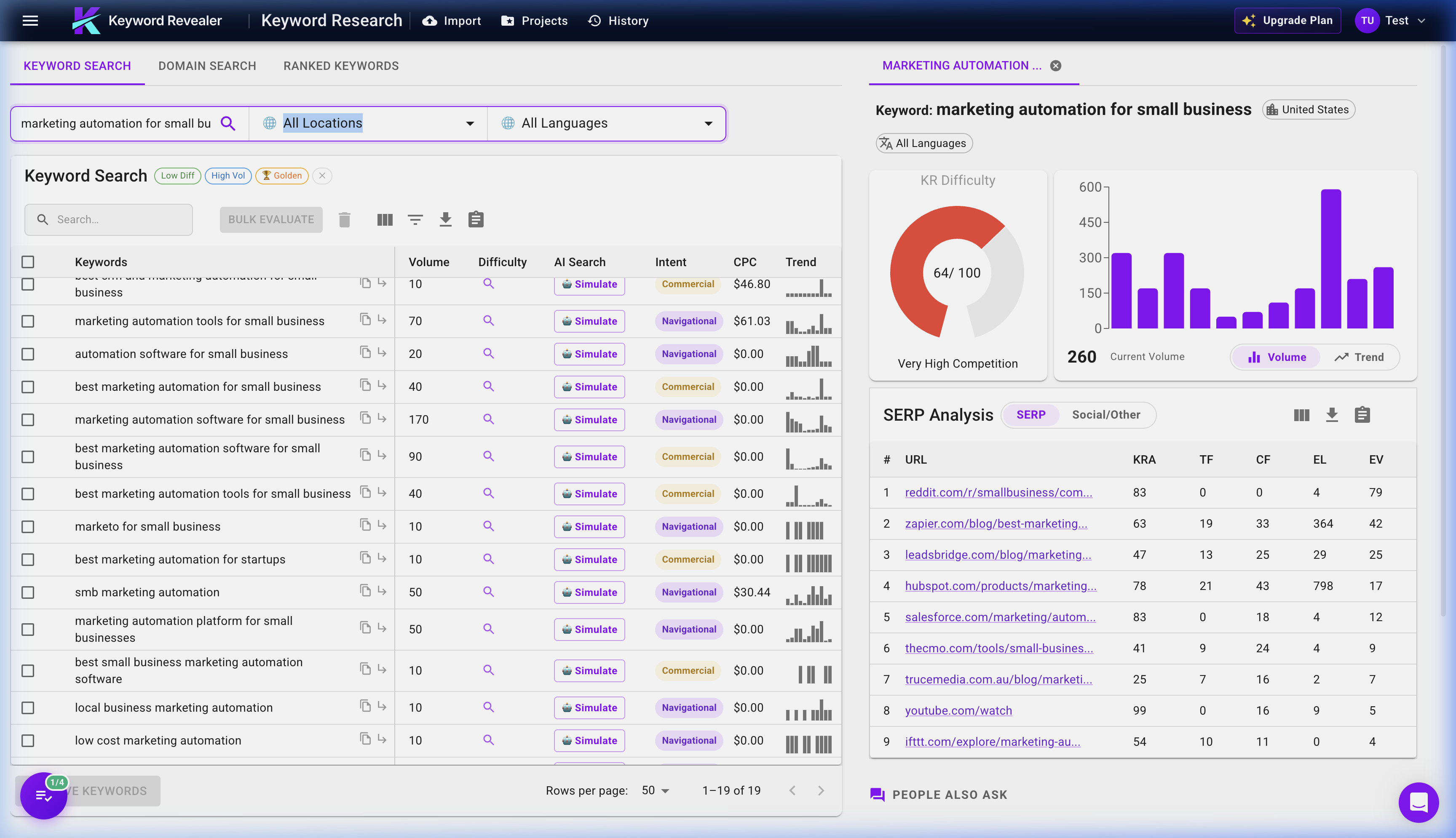Clear active filter chips with the X icon
This screenshot has width=1456, height=838.
(322, 176)
